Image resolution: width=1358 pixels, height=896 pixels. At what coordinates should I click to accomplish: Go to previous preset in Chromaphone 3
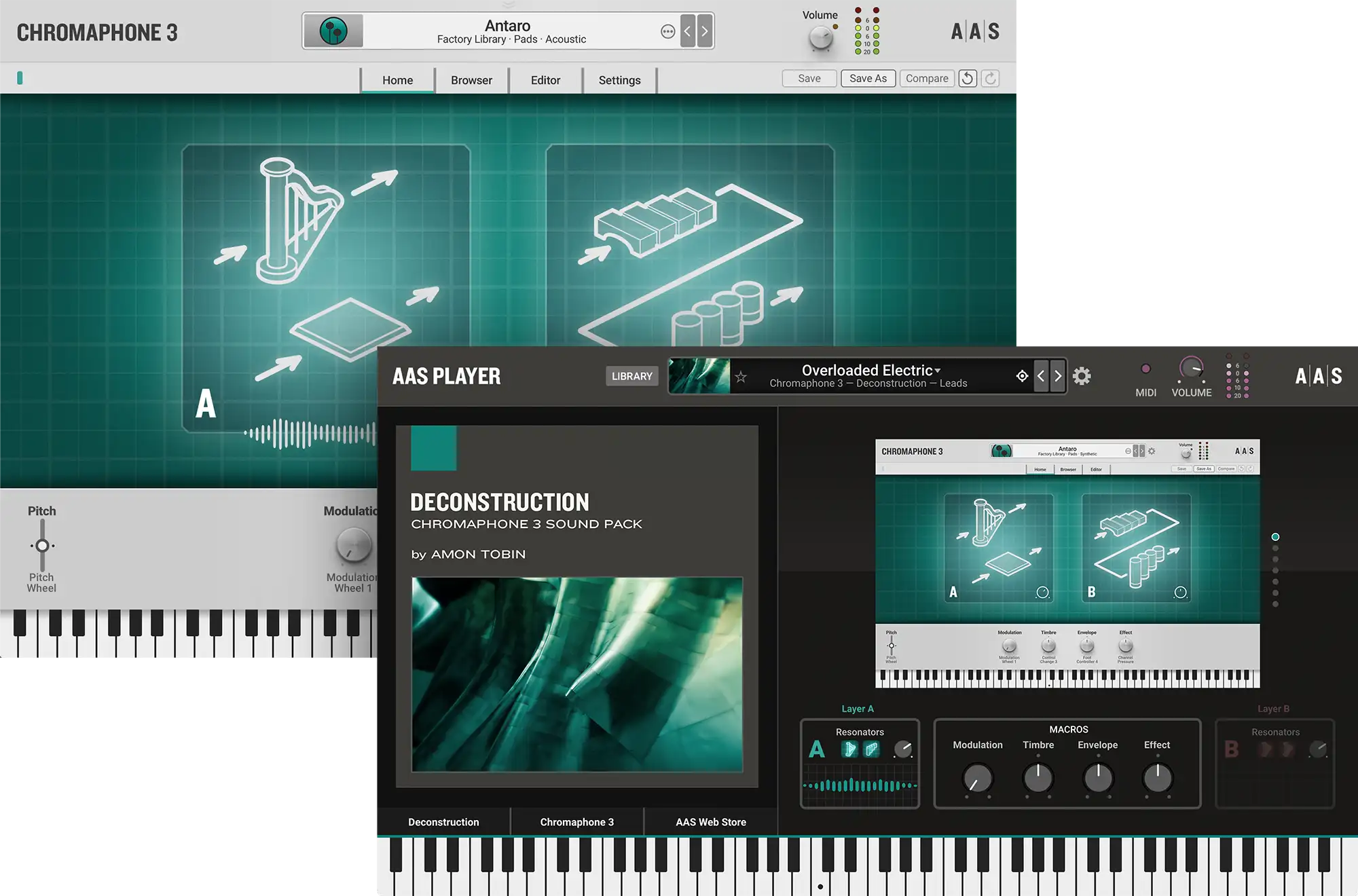point(687,31)
